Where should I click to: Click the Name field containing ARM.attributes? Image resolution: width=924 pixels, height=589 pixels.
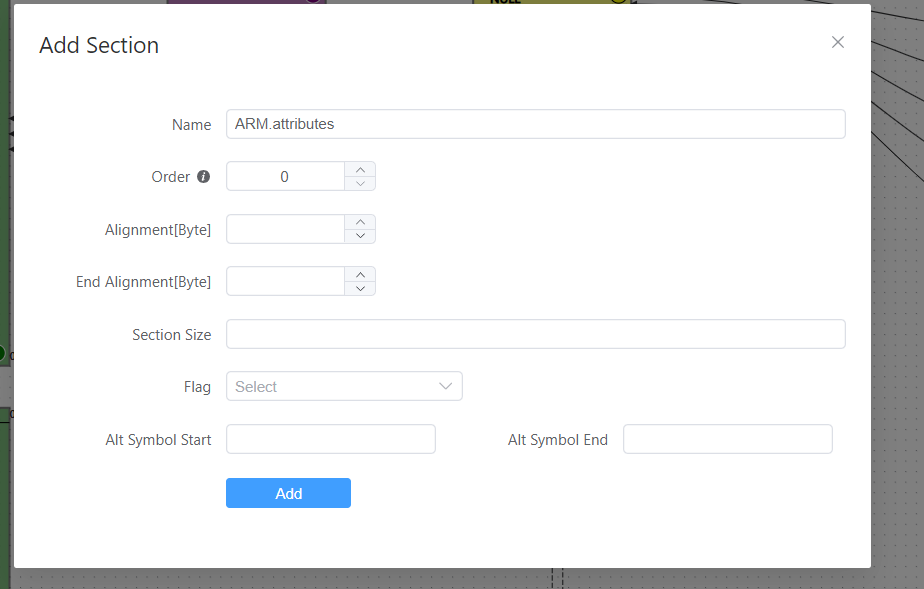click(x=535, y=124)
